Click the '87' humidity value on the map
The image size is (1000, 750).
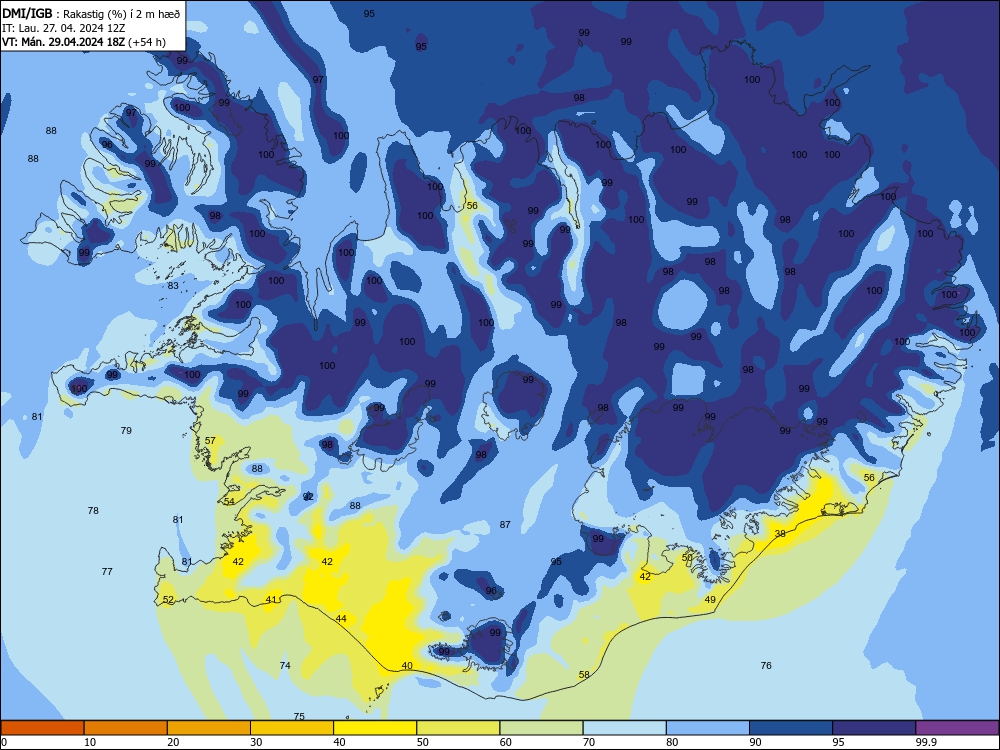[505, 524]
